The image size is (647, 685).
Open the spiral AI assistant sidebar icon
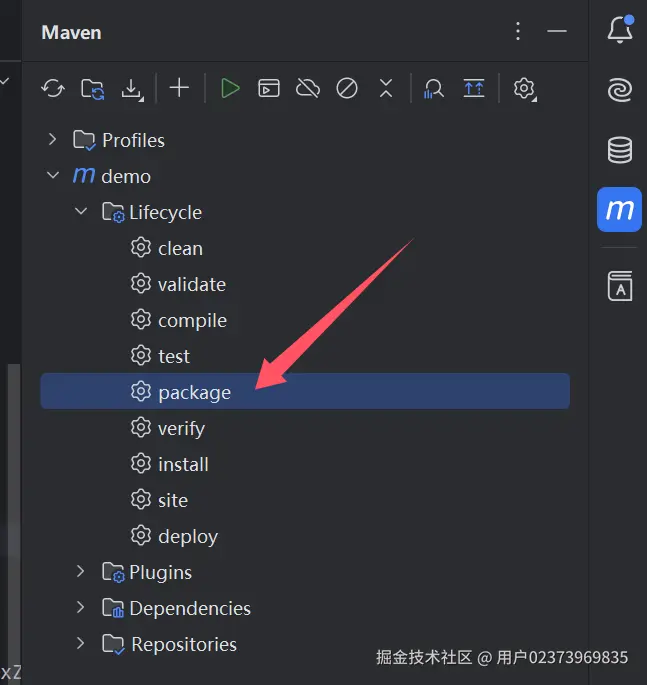[619, 90]
